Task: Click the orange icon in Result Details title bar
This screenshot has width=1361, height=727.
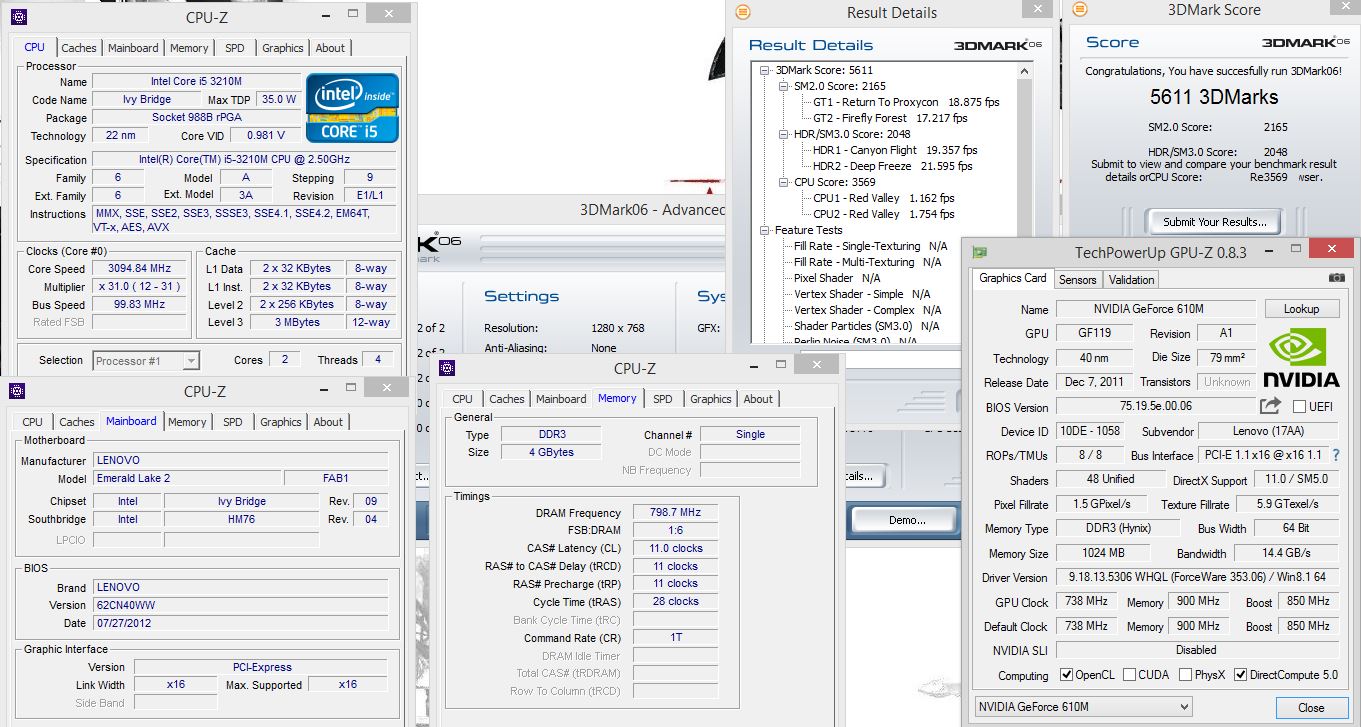Action: [x=743, y=12]
